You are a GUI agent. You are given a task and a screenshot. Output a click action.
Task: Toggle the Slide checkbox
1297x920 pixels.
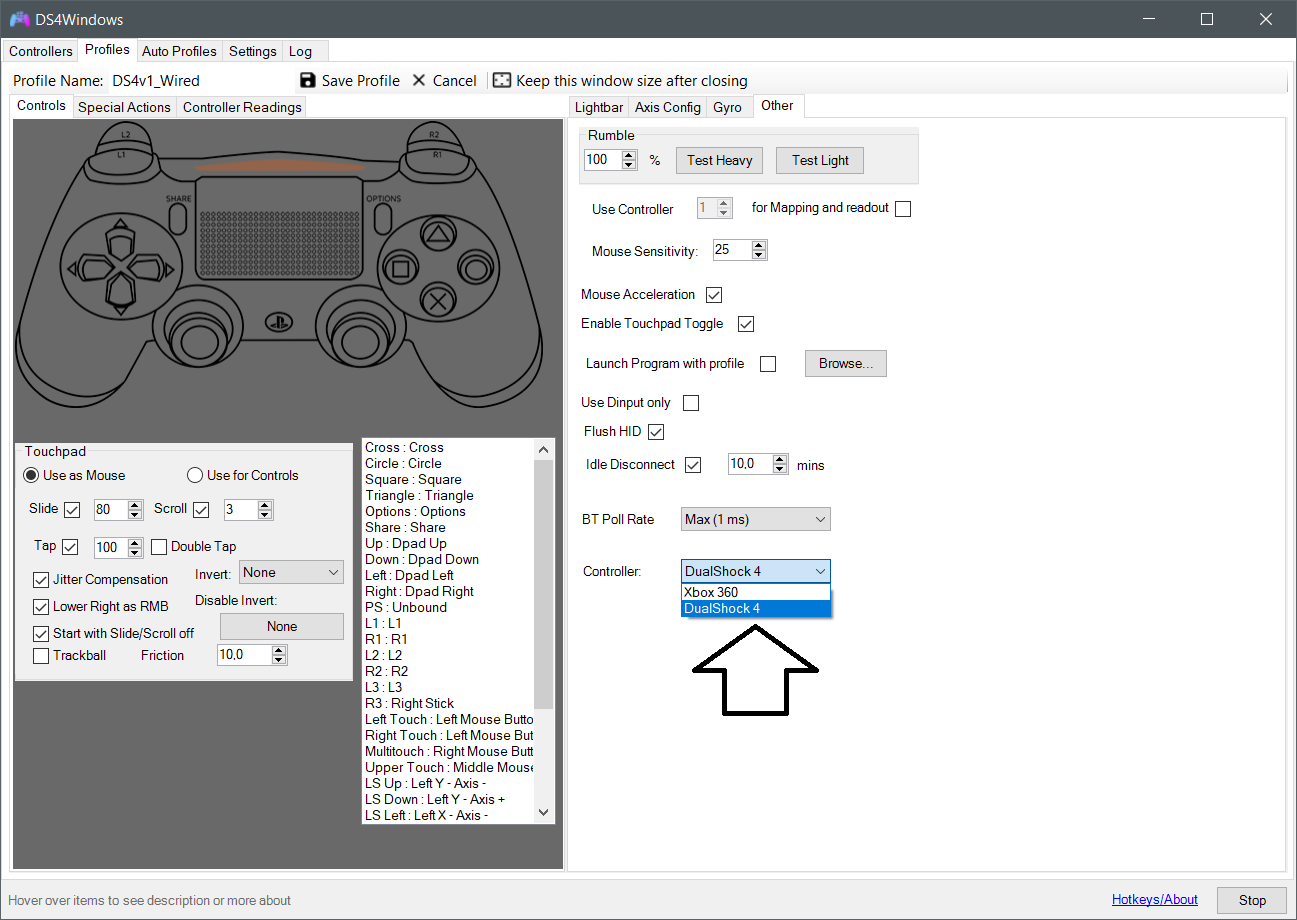click(x=72, y=510)
